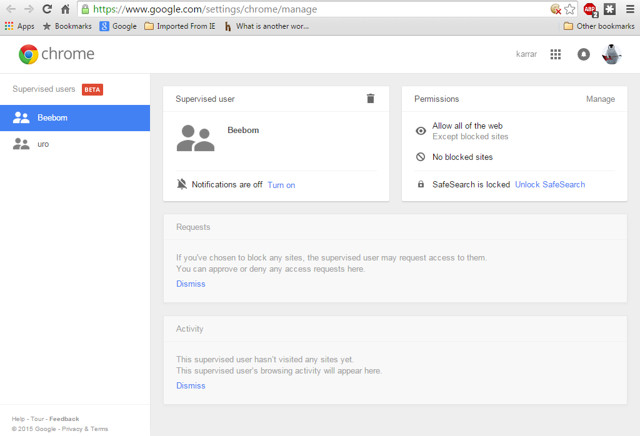Dismiss the Requests notice
The width and height of the screenshot is (640, 436).
tap(191, 284)
